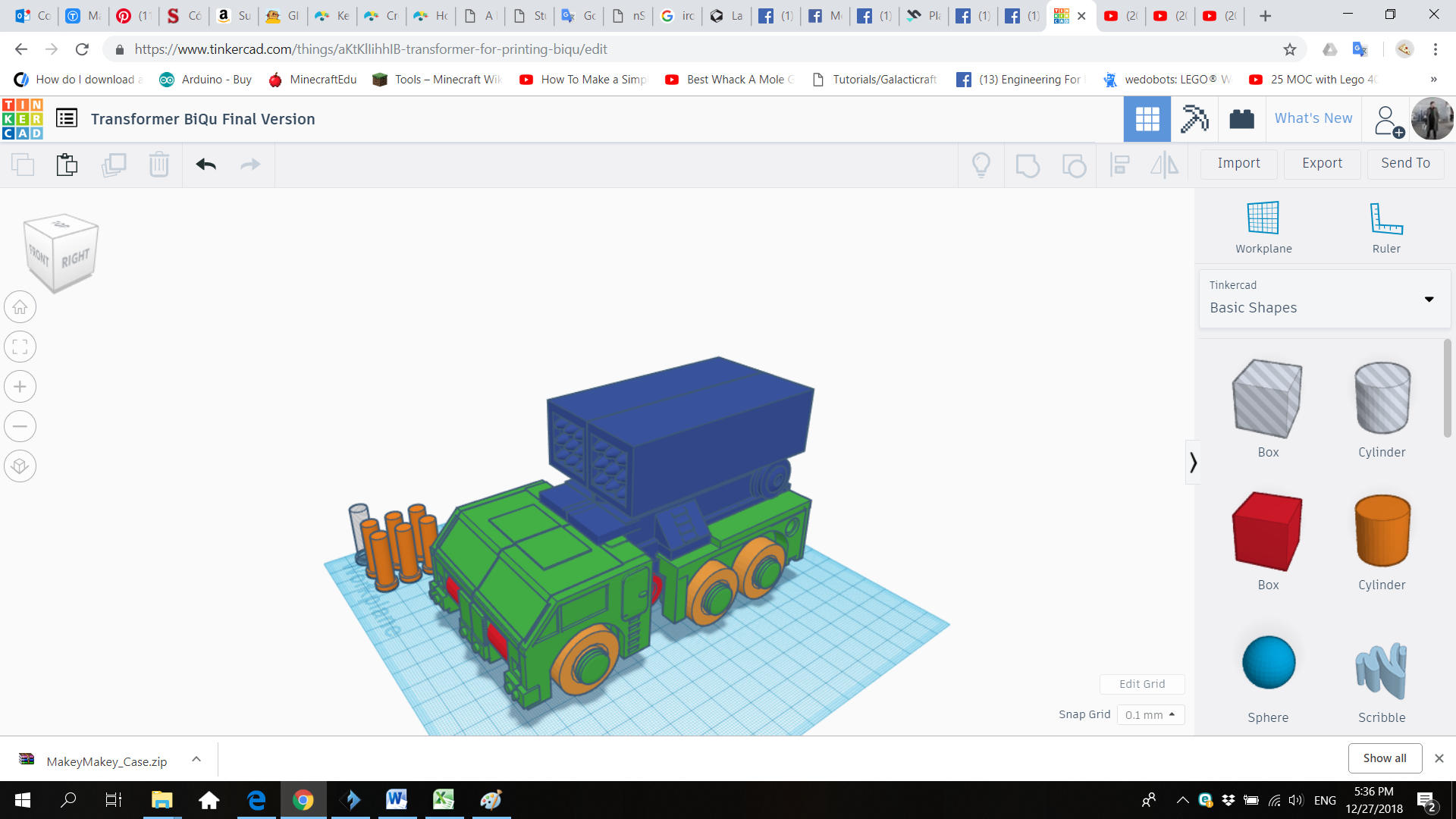Expand the MakeyMakey_Case.zip download options
The height and width of the screenshot is (819, 1456).
click(196, 759)
